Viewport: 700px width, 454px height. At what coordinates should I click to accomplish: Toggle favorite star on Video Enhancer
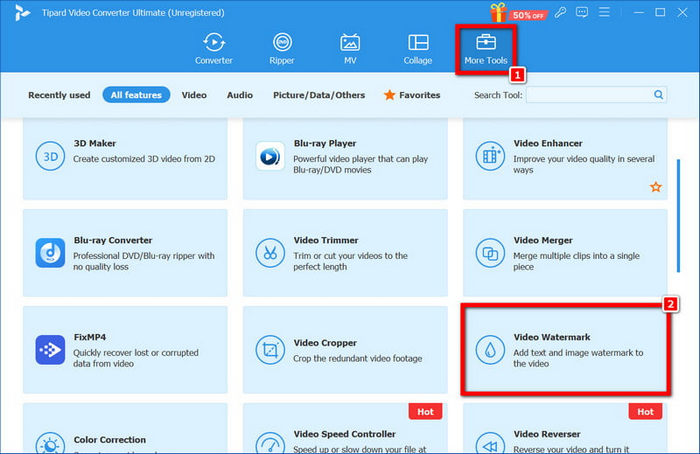[655, 187]
